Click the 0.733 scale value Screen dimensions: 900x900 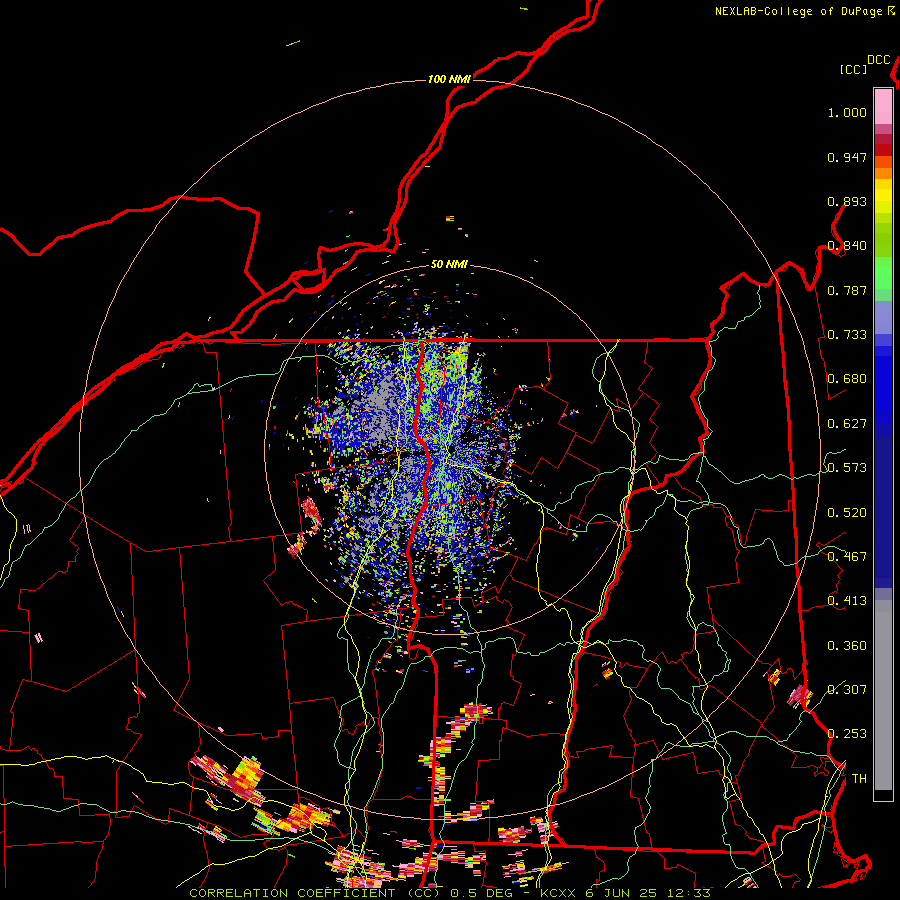[847, 335]
